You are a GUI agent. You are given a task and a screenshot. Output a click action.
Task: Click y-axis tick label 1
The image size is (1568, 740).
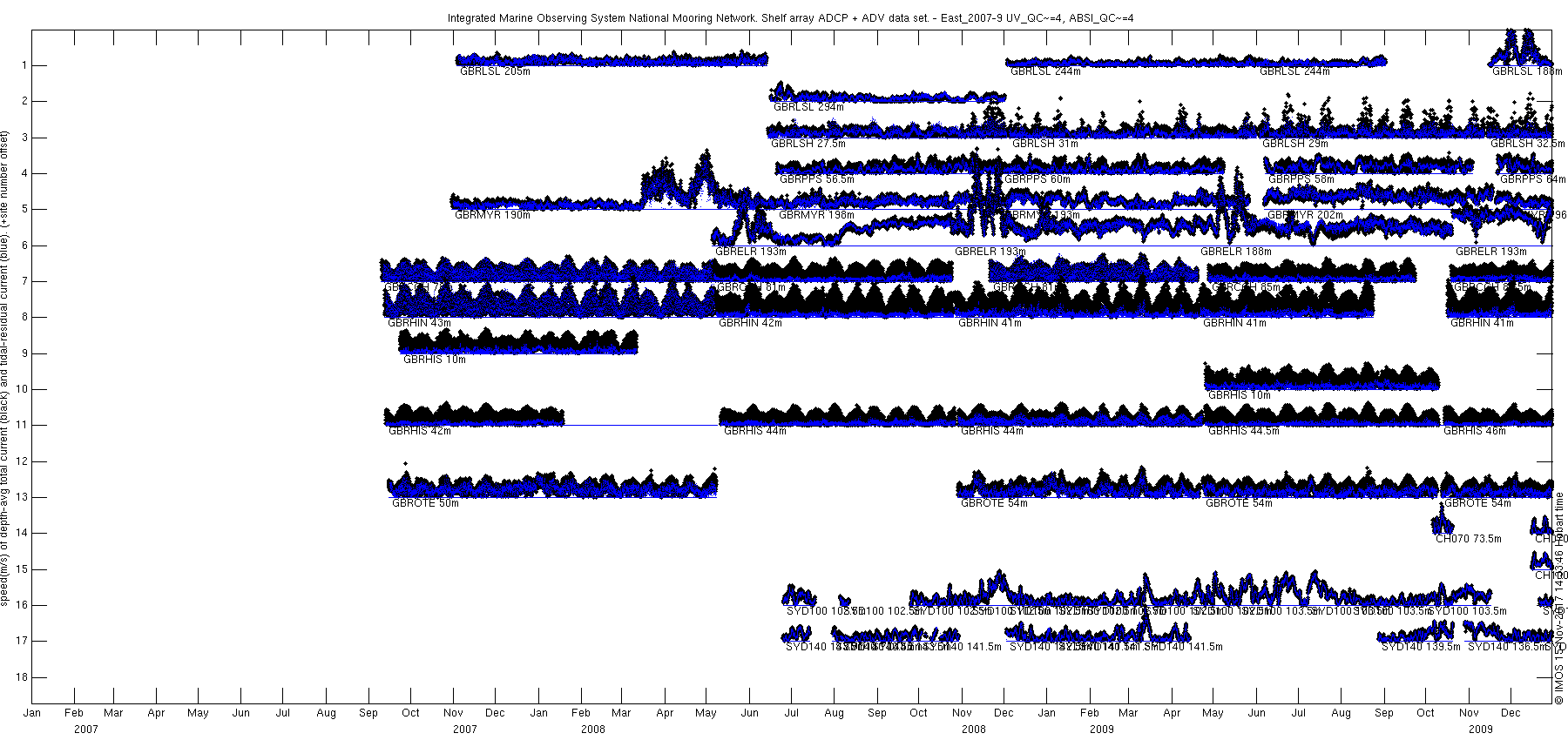pyautogui.click(x=25, y=65)
